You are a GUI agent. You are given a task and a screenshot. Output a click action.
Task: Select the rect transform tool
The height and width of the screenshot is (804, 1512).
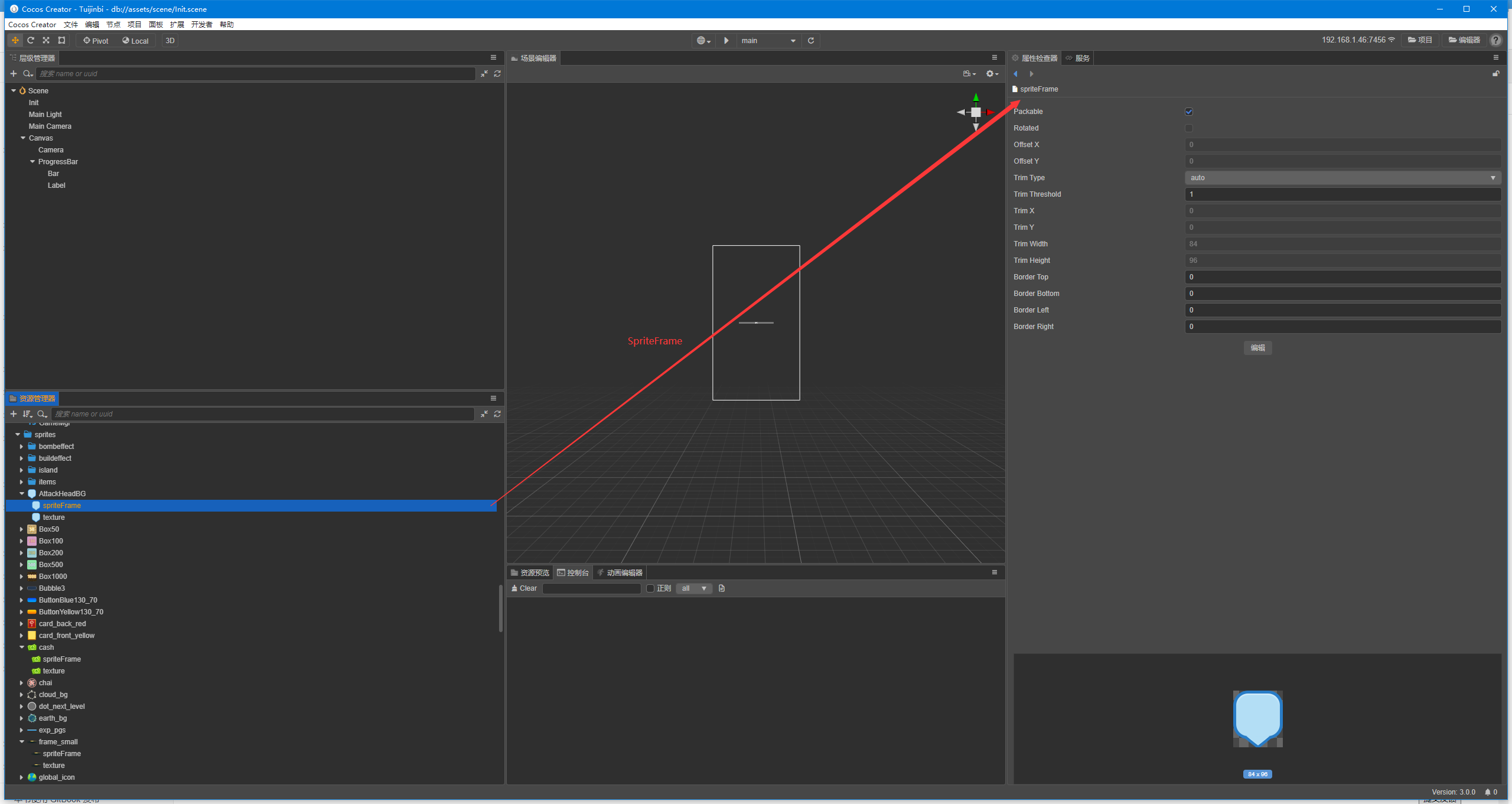point(61,40)
